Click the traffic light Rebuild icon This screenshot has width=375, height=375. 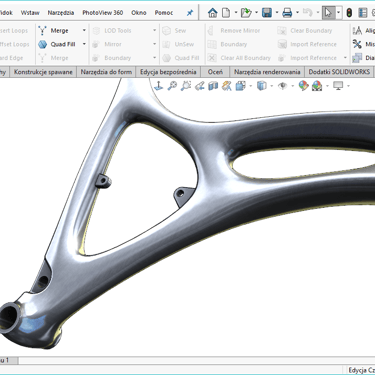pyautogui.click(x=349, y=13)
